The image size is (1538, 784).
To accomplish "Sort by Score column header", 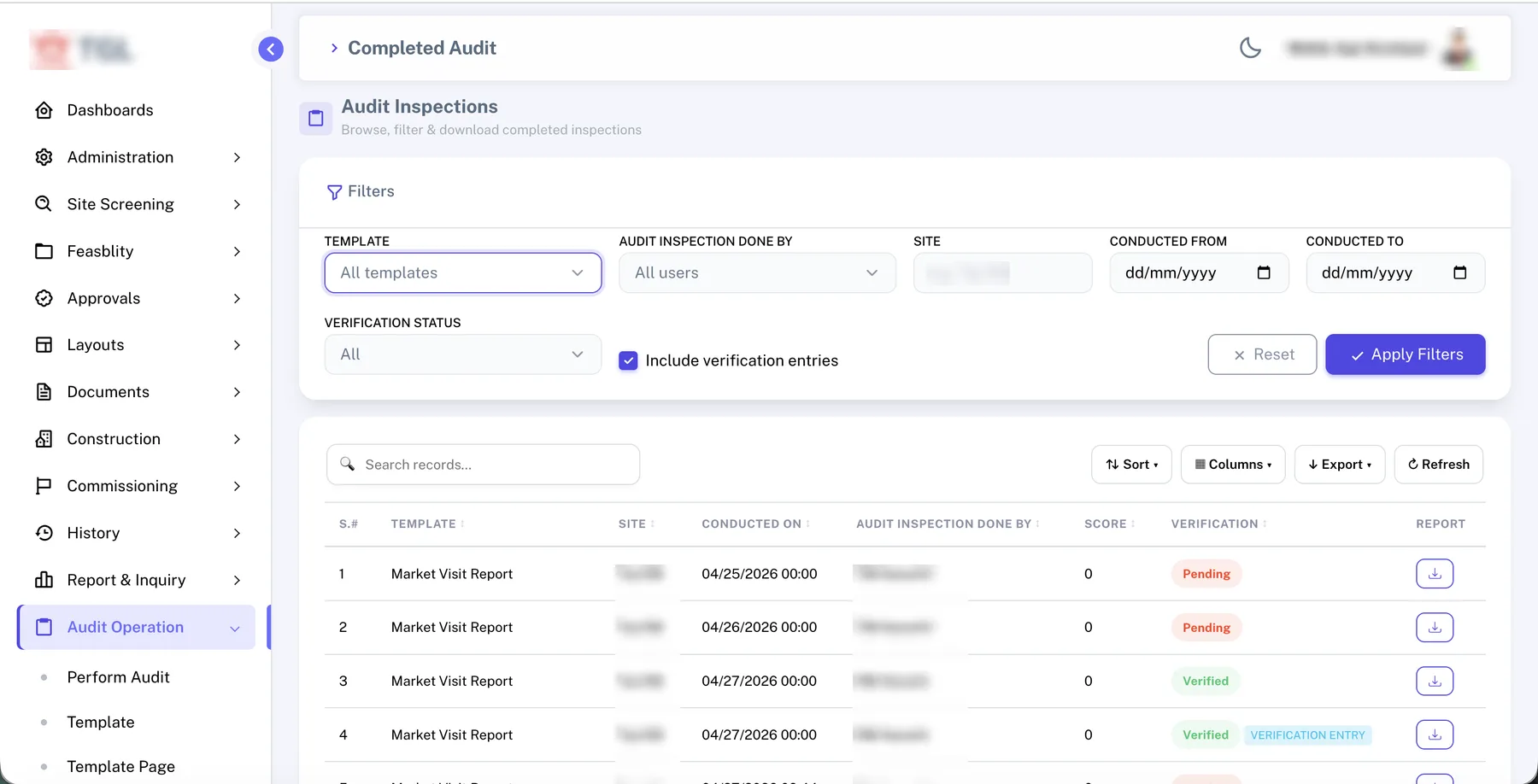I will coord(1109,524).
